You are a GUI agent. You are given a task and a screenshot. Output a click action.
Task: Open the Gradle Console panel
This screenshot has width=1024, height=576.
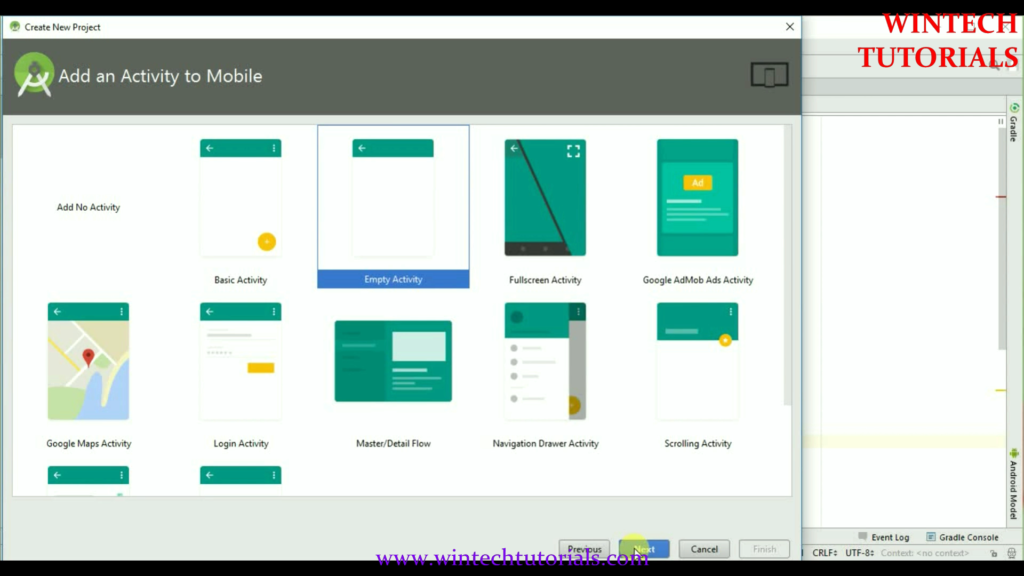click(962, 537)
